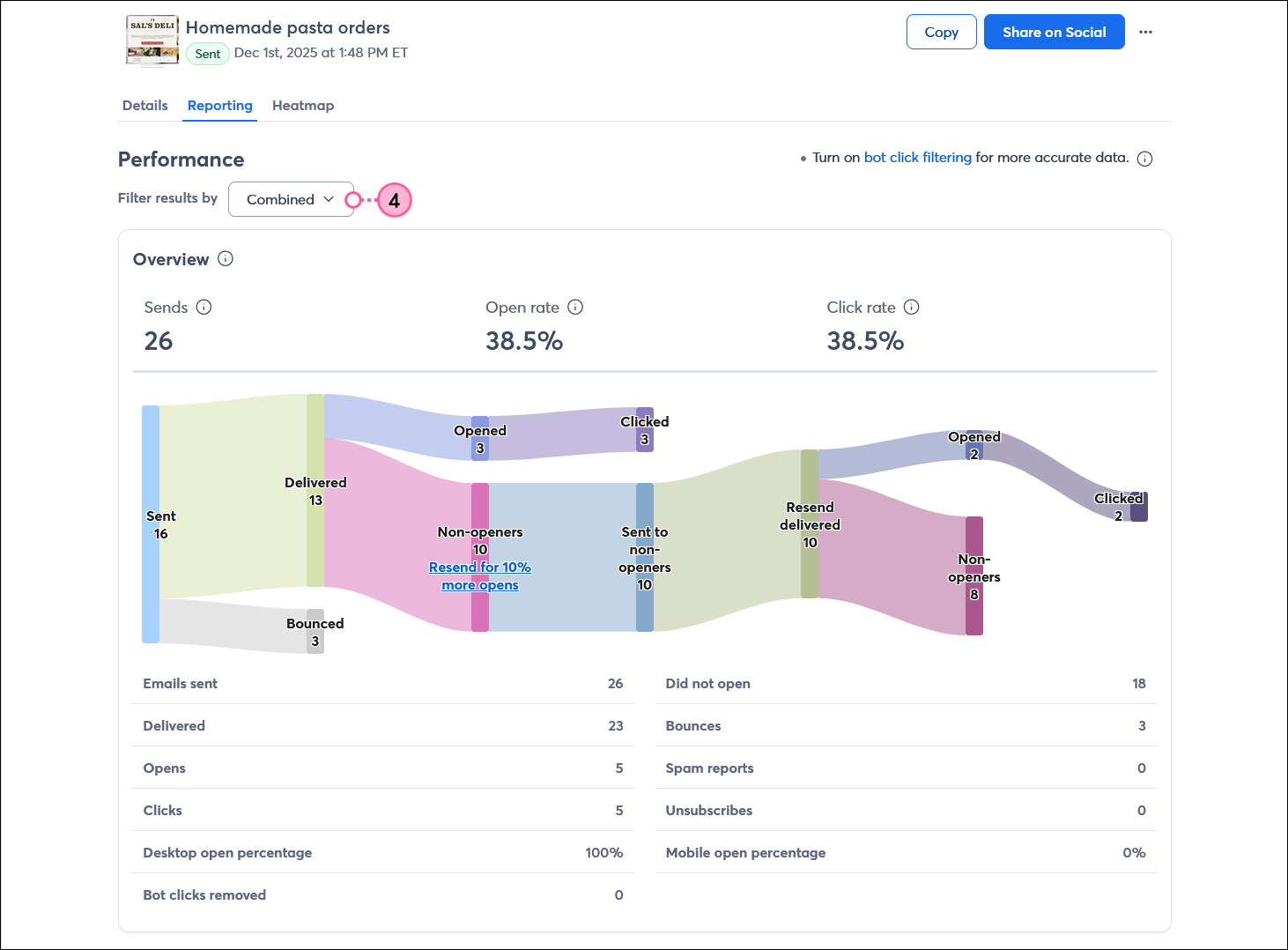Viewport: 1288px width, 950px height.
Task: Click the Sal's Deli email thumbnail
Action: [x=152, y=41]
